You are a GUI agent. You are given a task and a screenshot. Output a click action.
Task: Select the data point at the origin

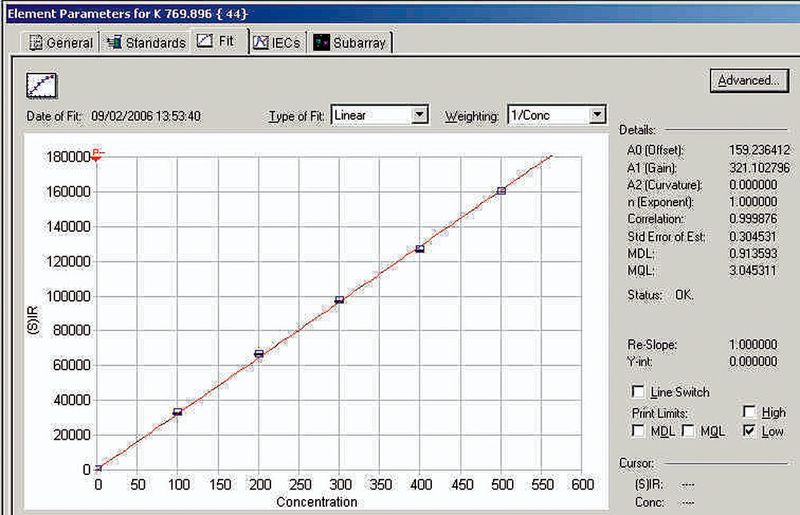click(98, 468)
